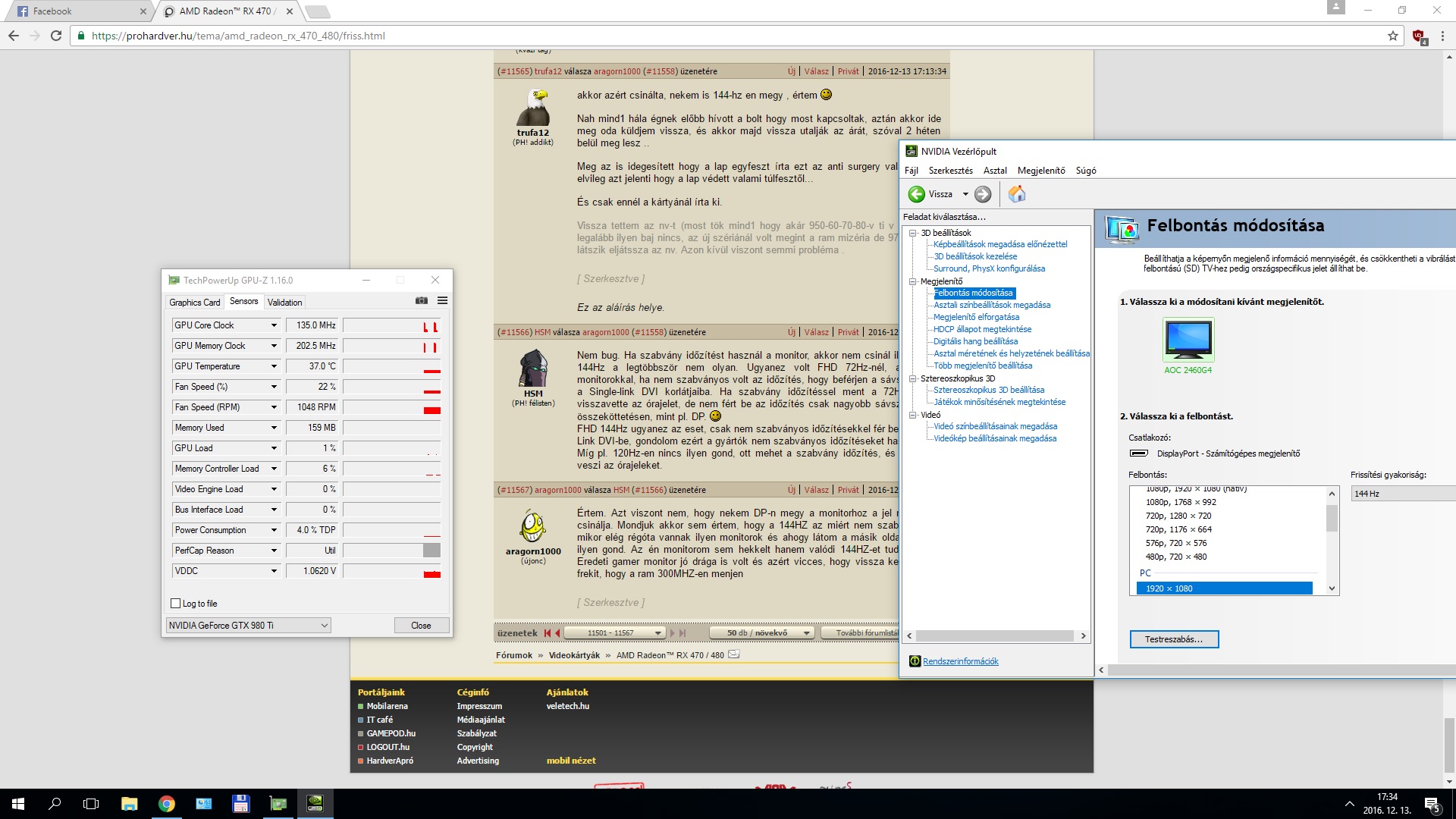Go back in the Chrome browser
The height and width of the screenshot is (819, 1456).
tap(14, 36)
